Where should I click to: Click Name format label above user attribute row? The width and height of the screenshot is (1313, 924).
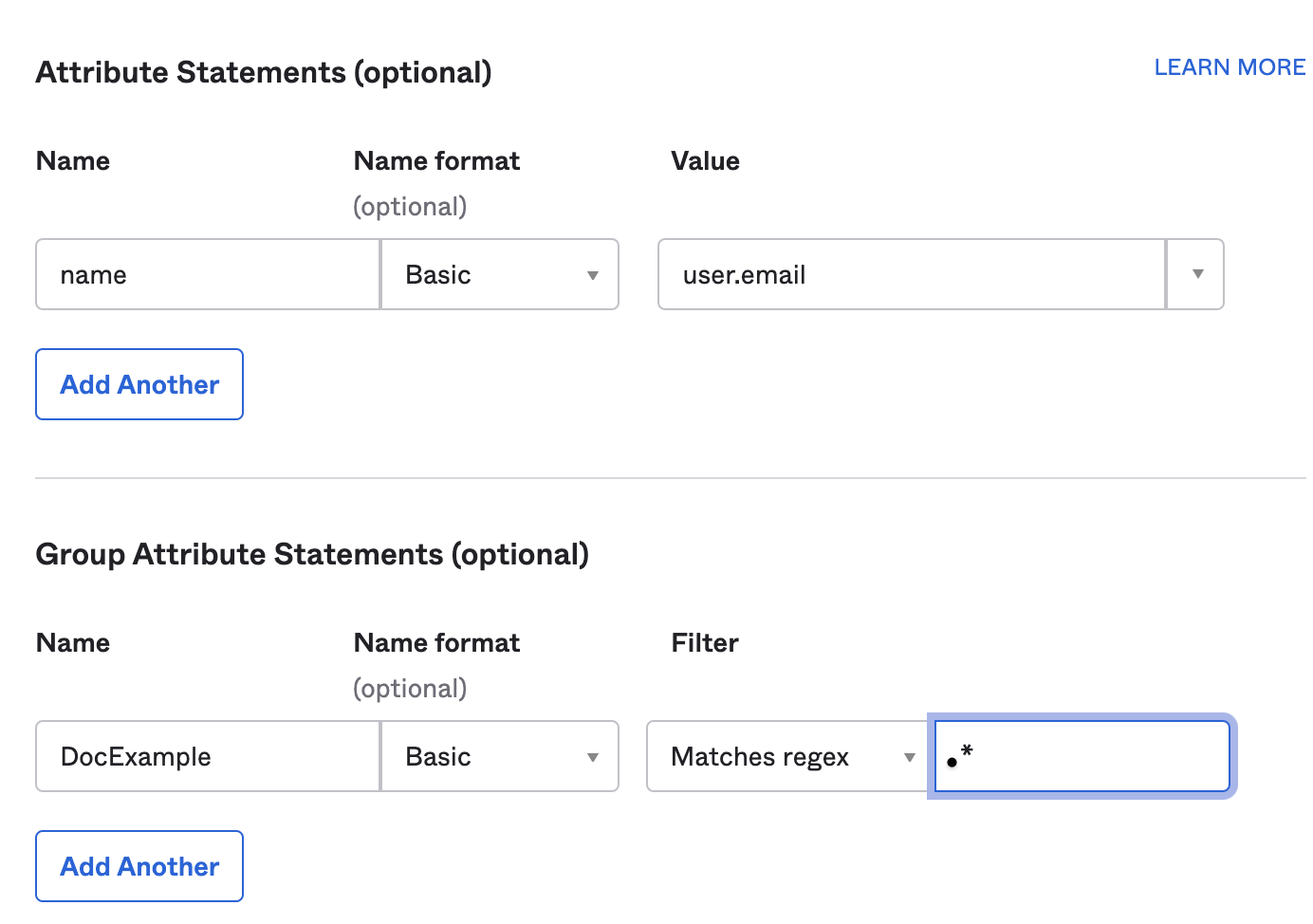(x=436, y=161)
